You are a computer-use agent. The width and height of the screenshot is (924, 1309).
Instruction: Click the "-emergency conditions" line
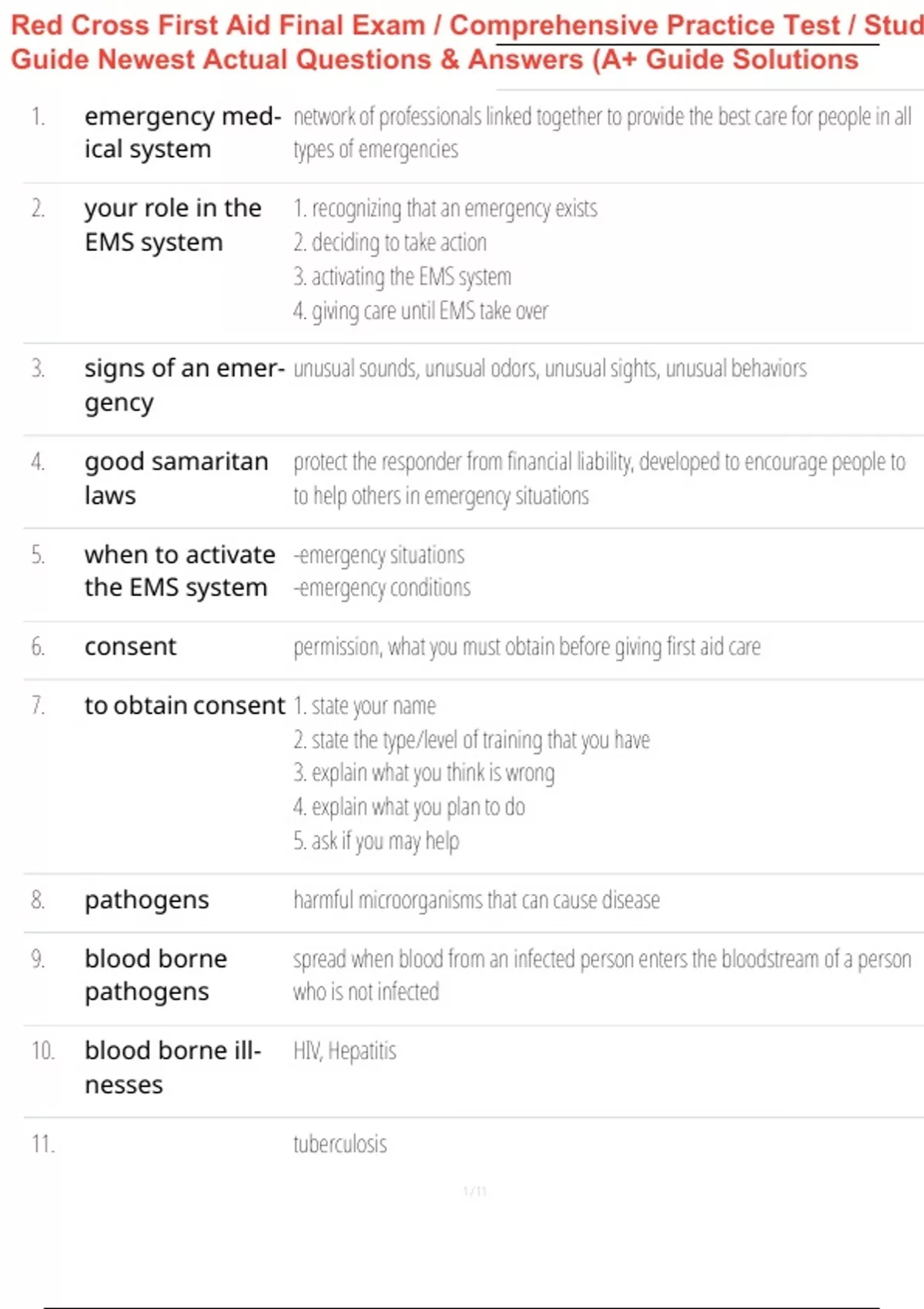click(x=382, y=588)
